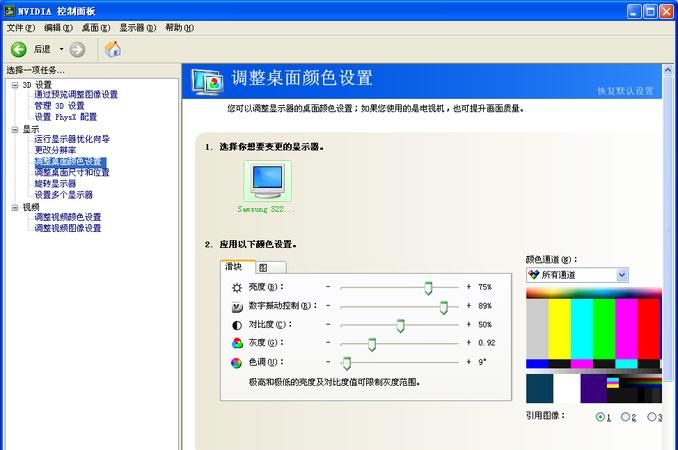This screenshot has height=450, width=678.
Task: Click the 显示 tree label
Action: [31, 129]
